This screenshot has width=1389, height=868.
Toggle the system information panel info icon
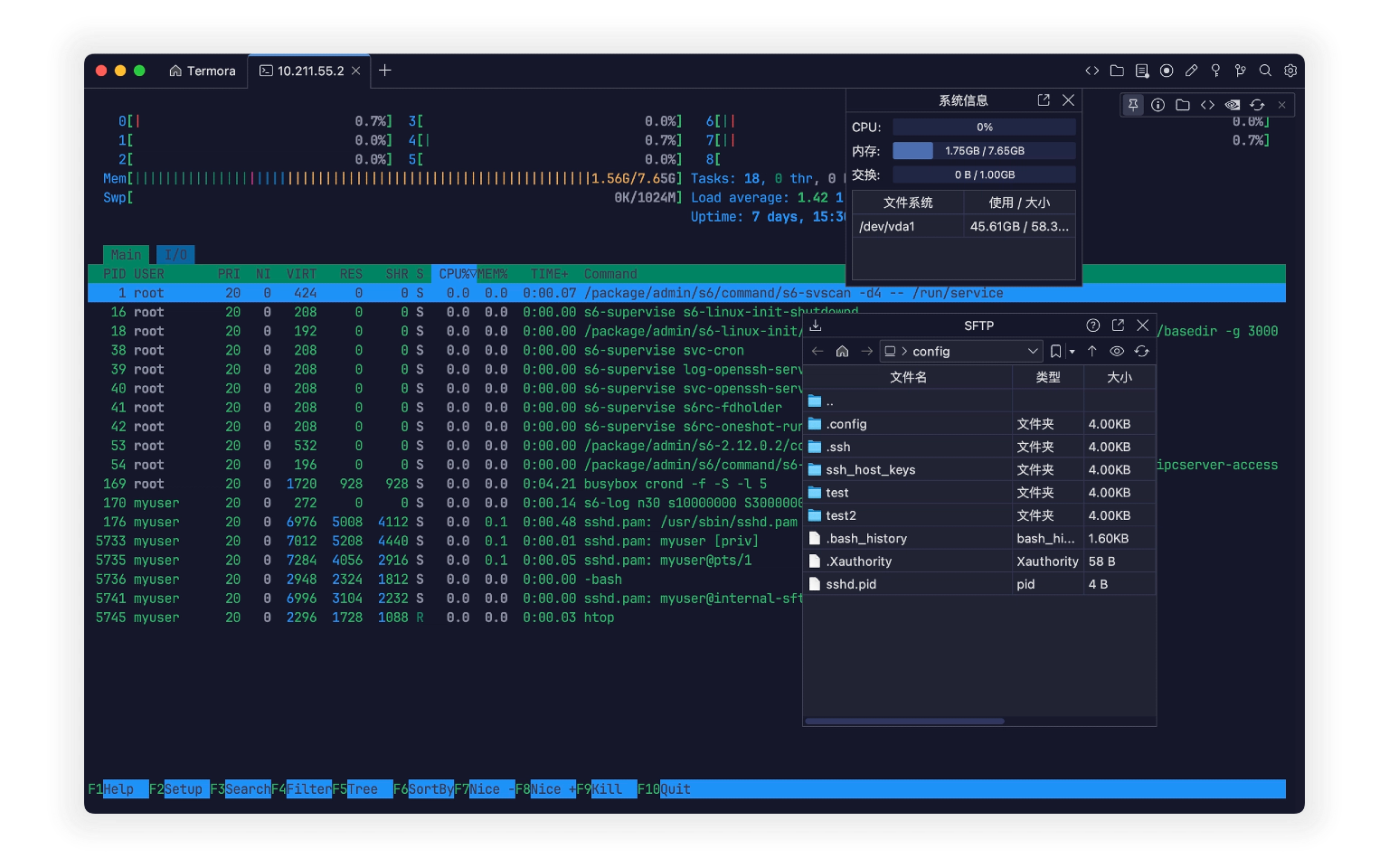1157,105
